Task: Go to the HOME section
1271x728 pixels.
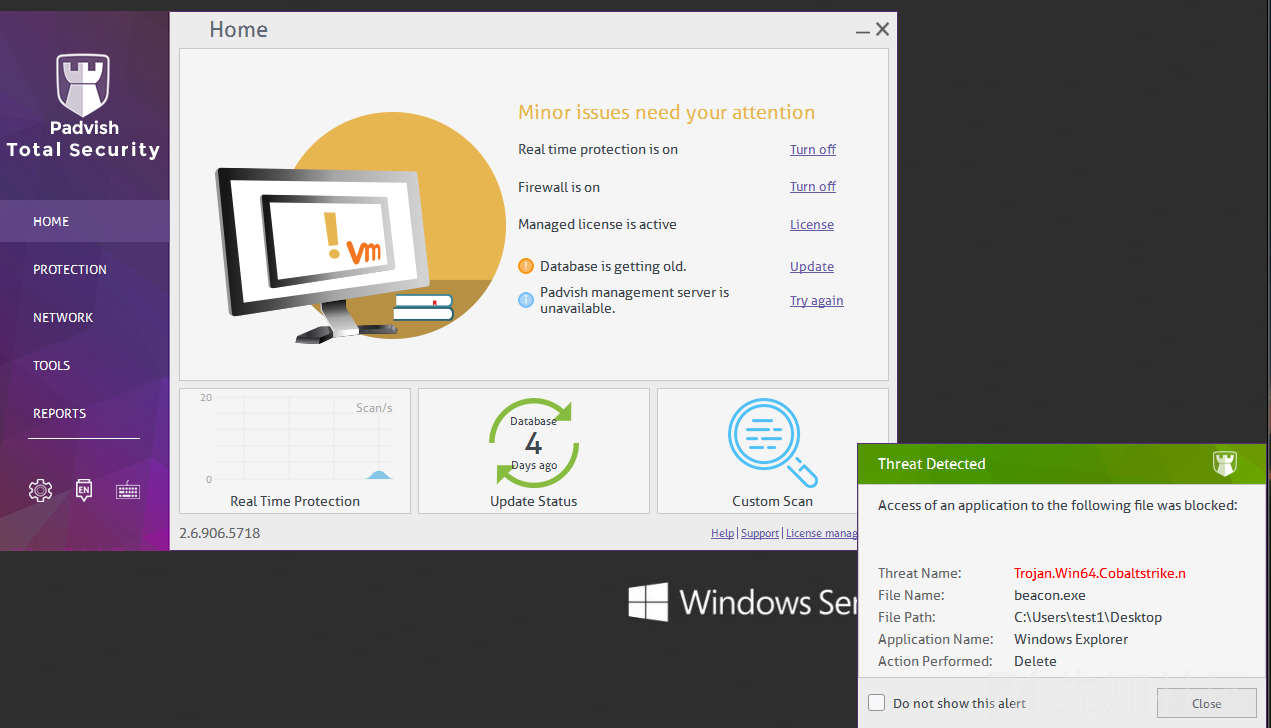Action: (x=85, y=221)
